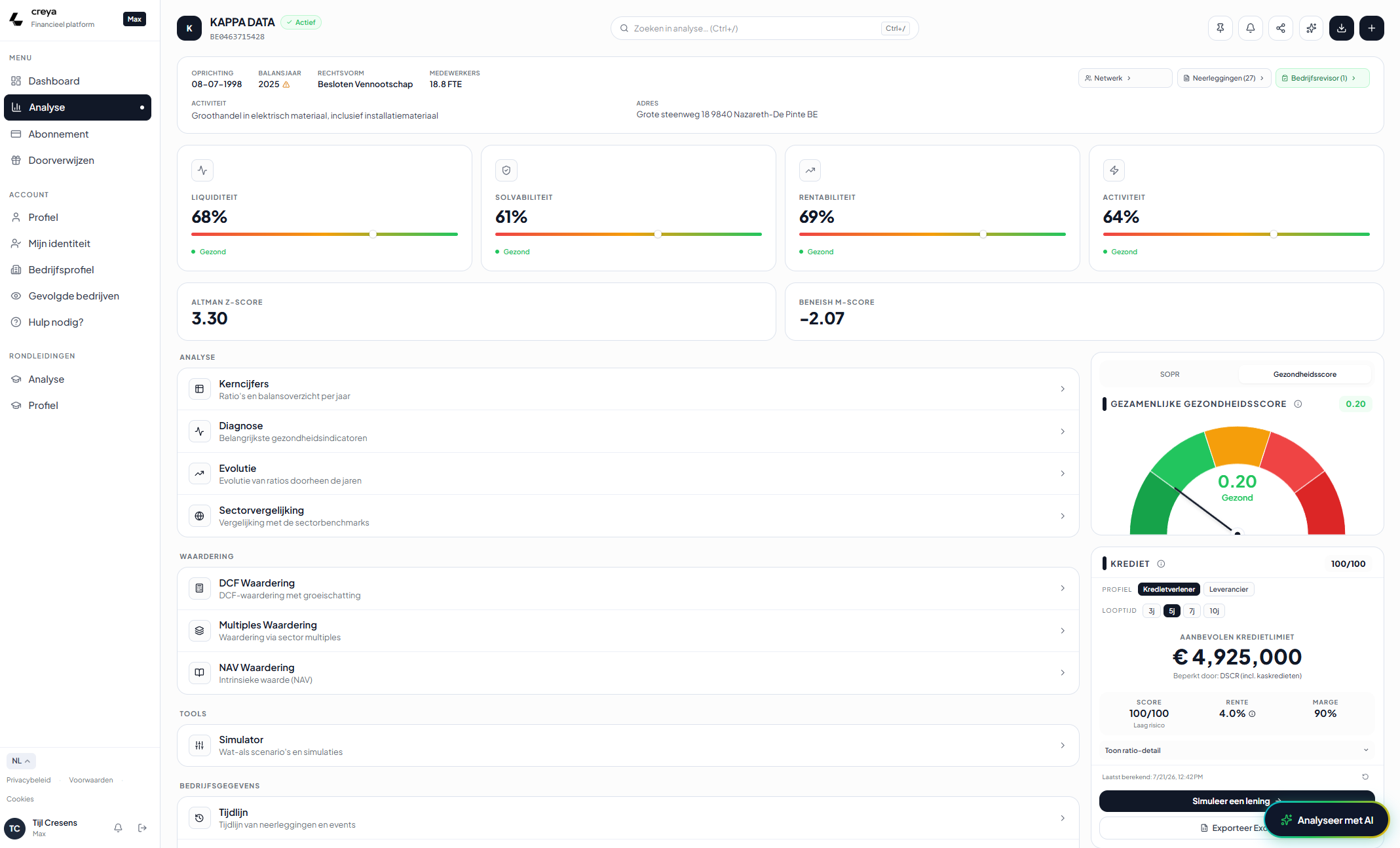Click the Solvabiliteit shield icon

coord(506,170)
